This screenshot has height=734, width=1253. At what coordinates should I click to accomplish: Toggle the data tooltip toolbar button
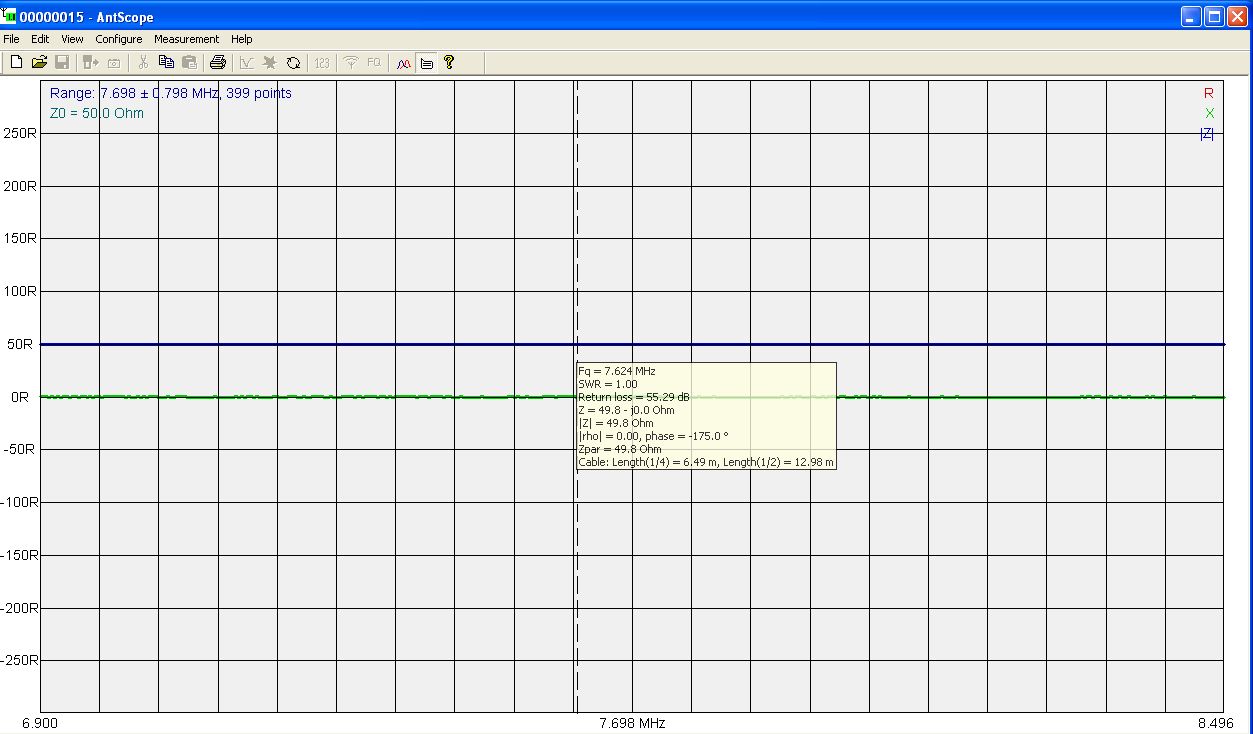(426, 62)
